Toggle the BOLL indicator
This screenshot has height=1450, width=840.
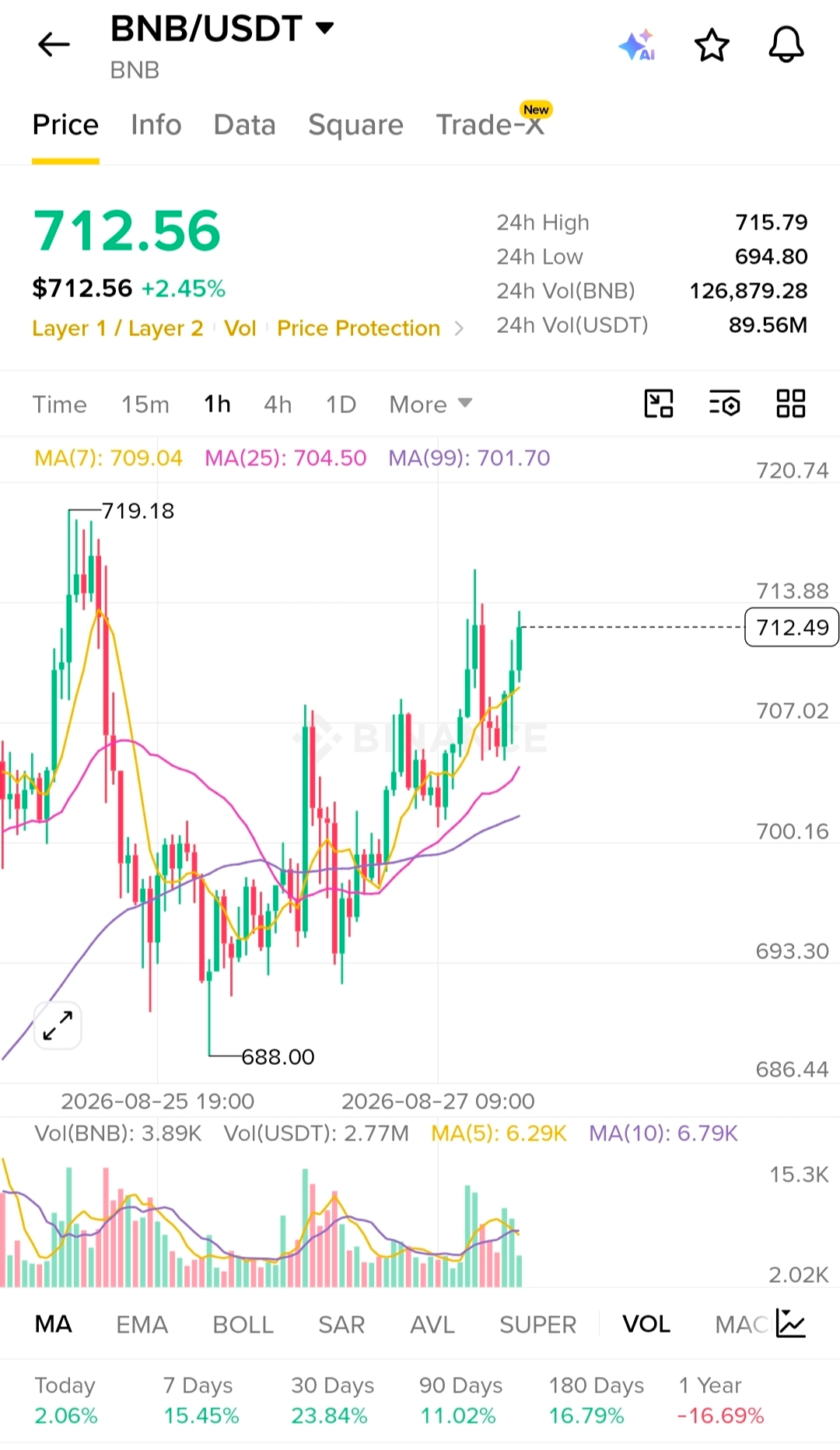[x=243, y=1324]
